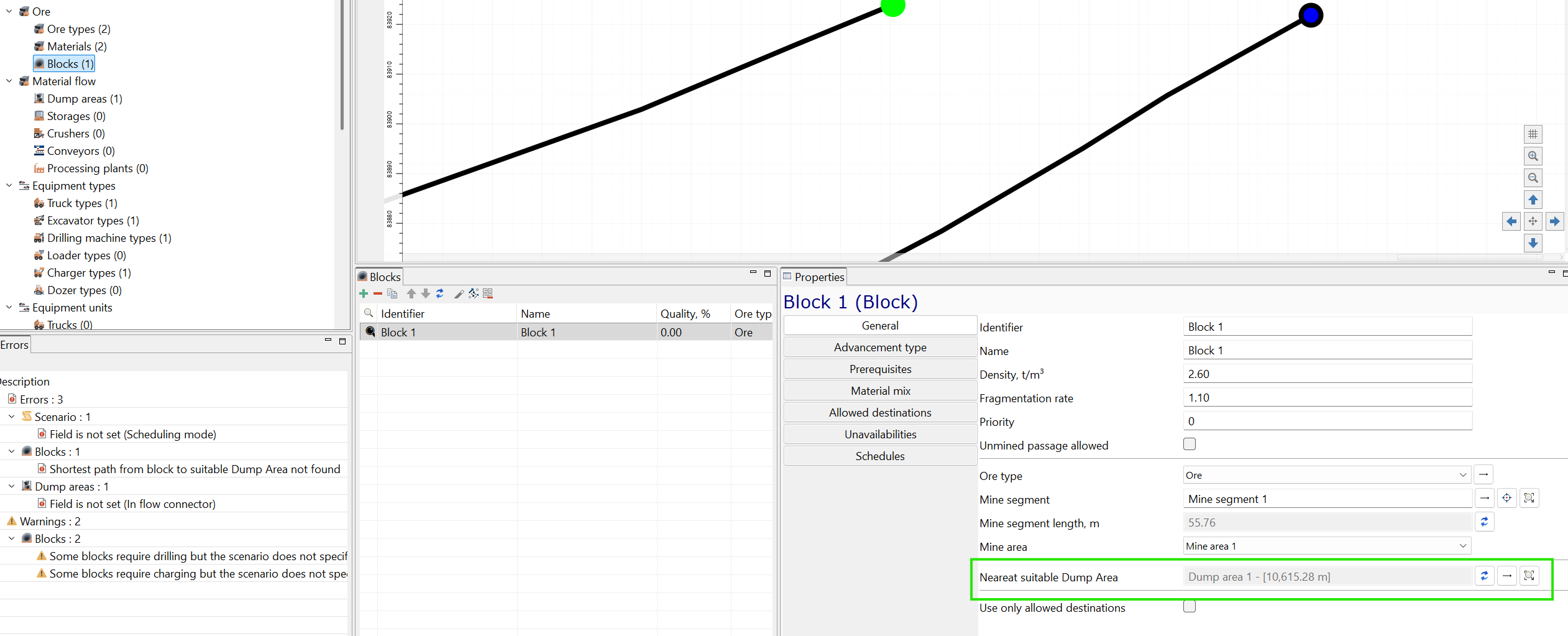
Task: Pan the map view left
Action: pyautogui.click(x=1511, y=221)
